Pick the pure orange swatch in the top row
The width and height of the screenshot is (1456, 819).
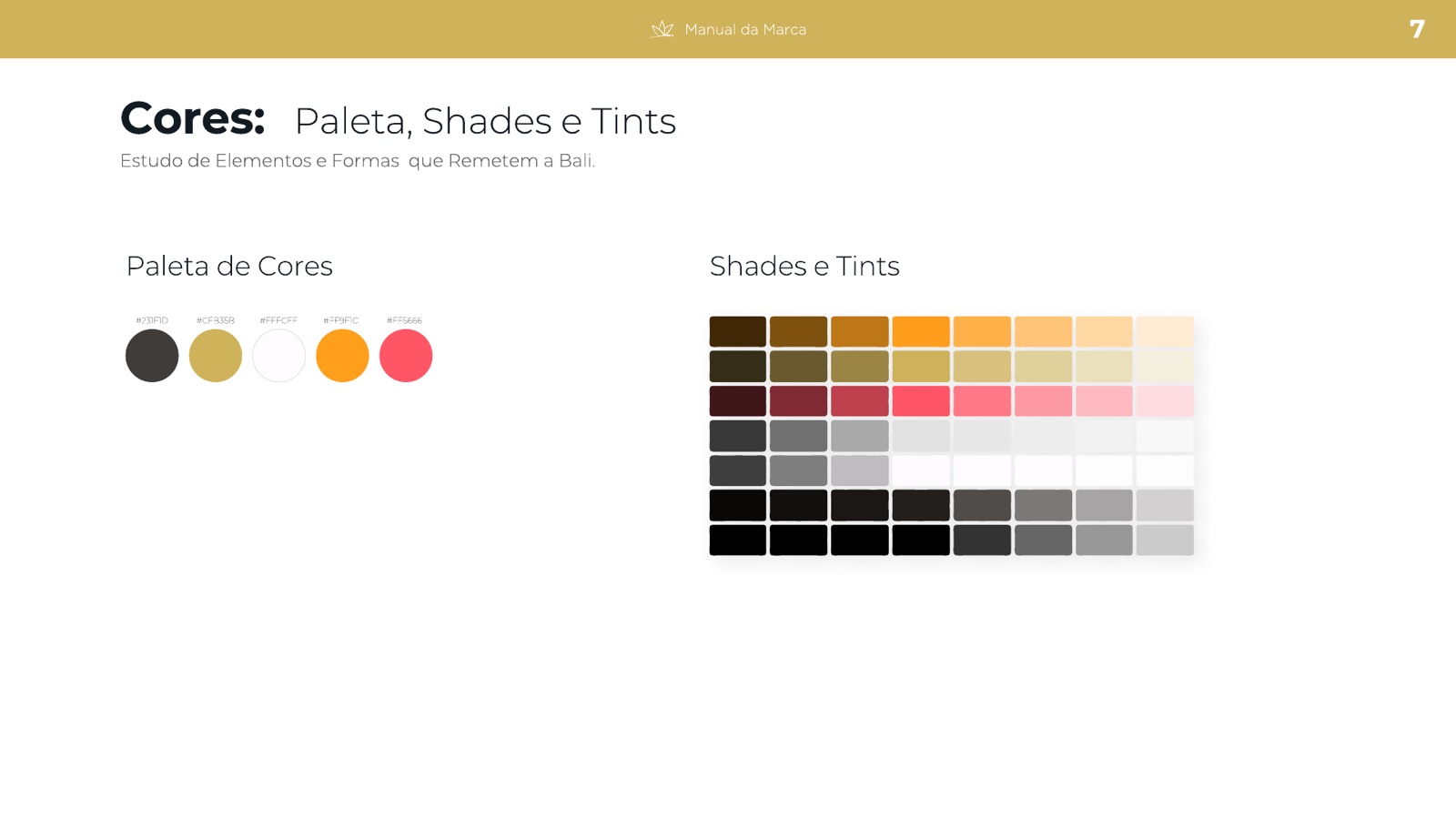(921, 331)
